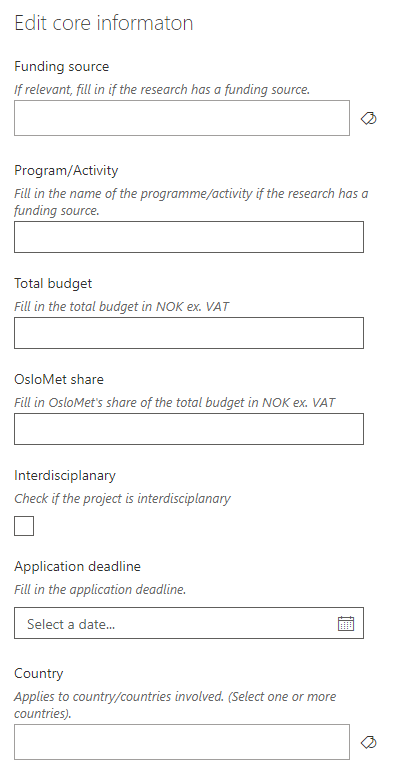Click the 'Check if the project is interdisciplanary' hint
This screenshot has height=776, width=405.
click(x=122, y=498)
